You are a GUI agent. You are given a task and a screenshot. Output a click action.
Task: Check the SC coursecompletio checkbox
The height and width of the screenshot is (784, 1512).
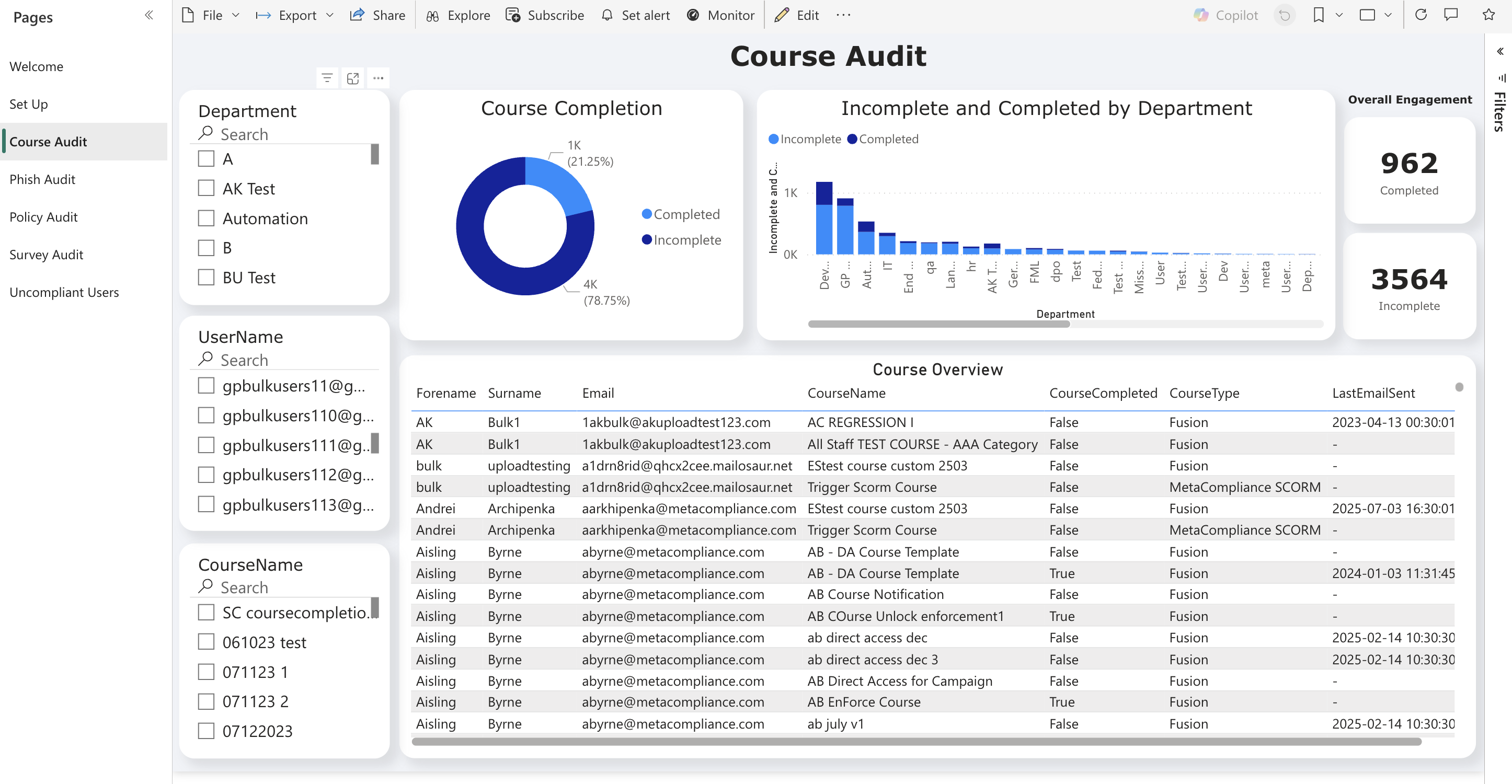tap(206, 612)
